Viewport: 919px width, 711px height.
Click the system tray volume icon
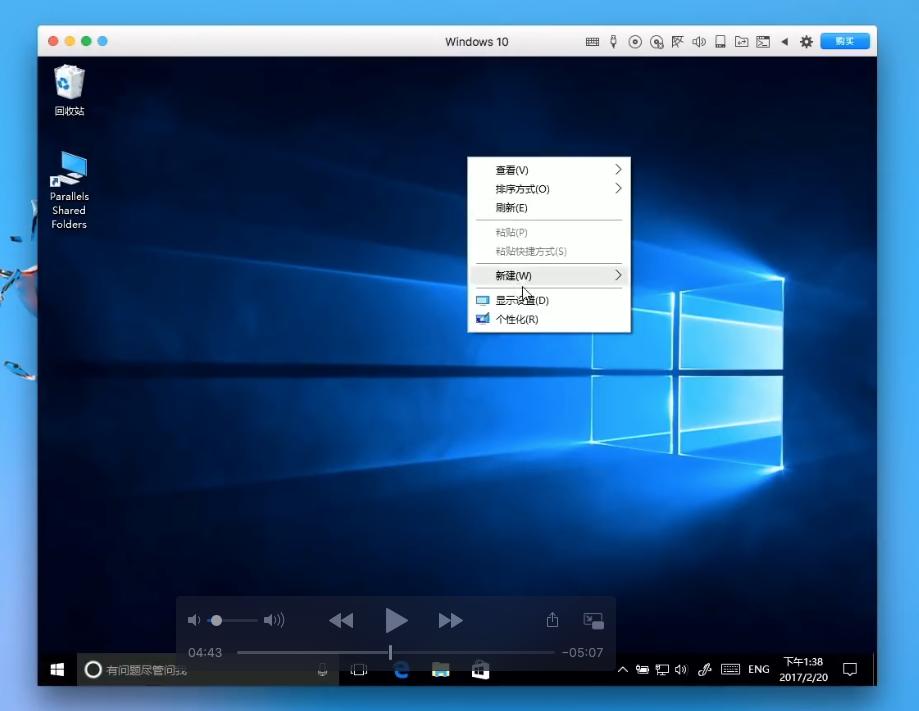[681, 669]
